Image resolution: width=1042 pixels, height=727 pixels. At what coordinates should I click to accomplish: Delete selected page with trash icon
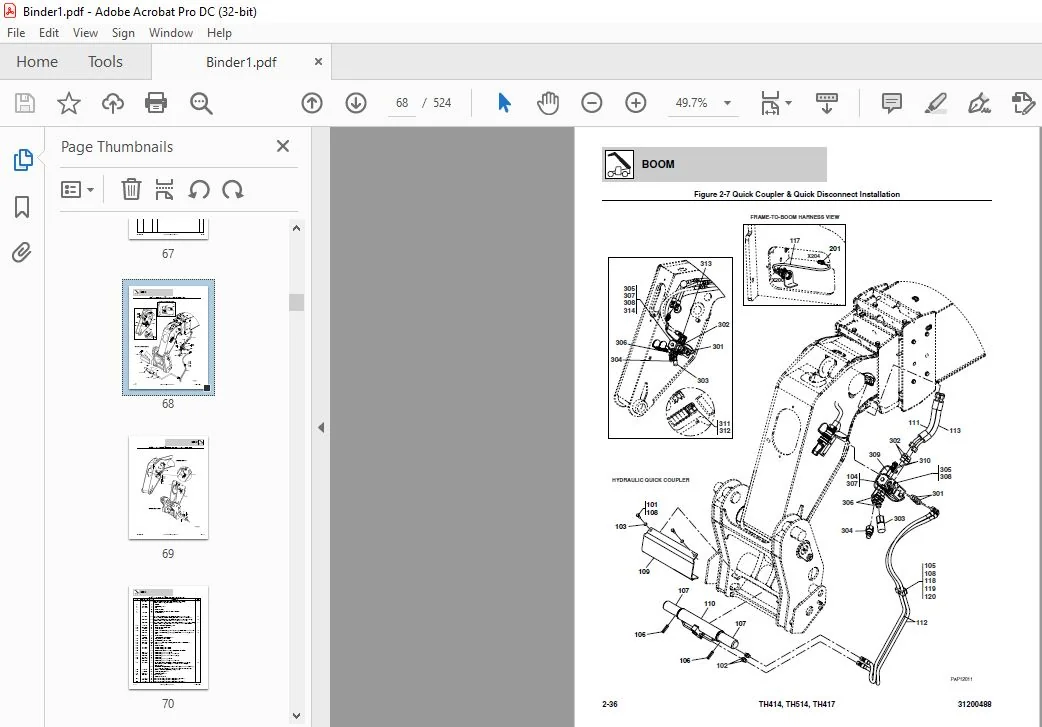131,189
